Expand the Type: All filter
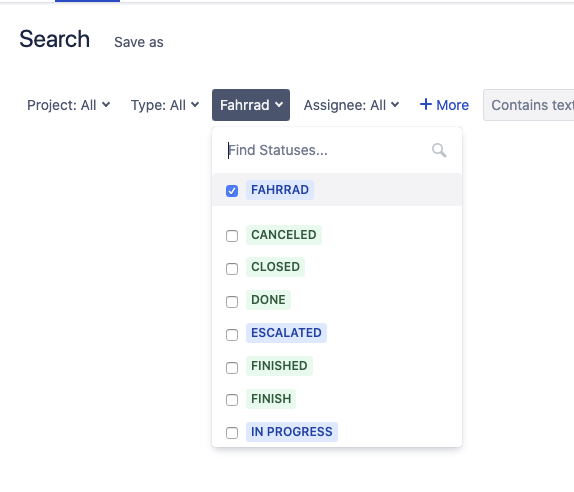Image resolution: width=574 pixels, height=492 pixels. 165,105
